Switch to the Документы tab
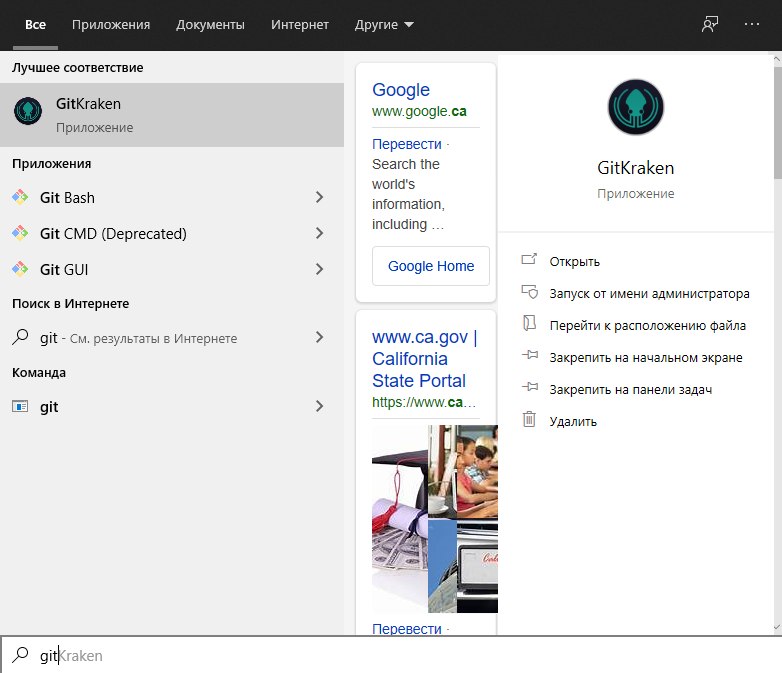This screenshot has height=673, width=782. [210, 25]
